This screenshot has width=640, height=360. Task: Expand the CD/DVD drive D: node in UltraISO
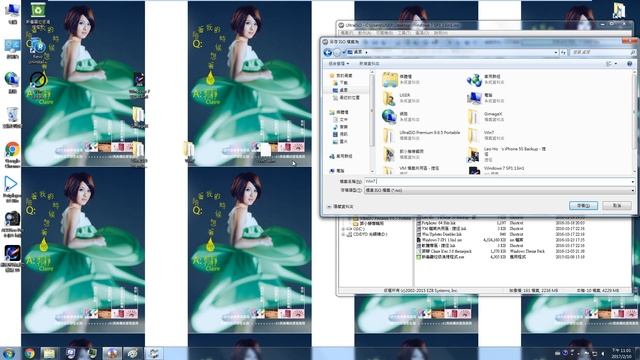pyautogui.click(x=343, y=235)
